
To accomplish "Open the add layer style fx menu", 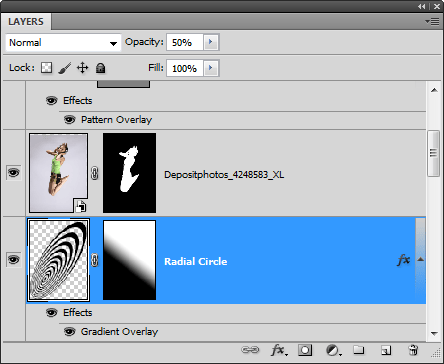I will (279, 350).
